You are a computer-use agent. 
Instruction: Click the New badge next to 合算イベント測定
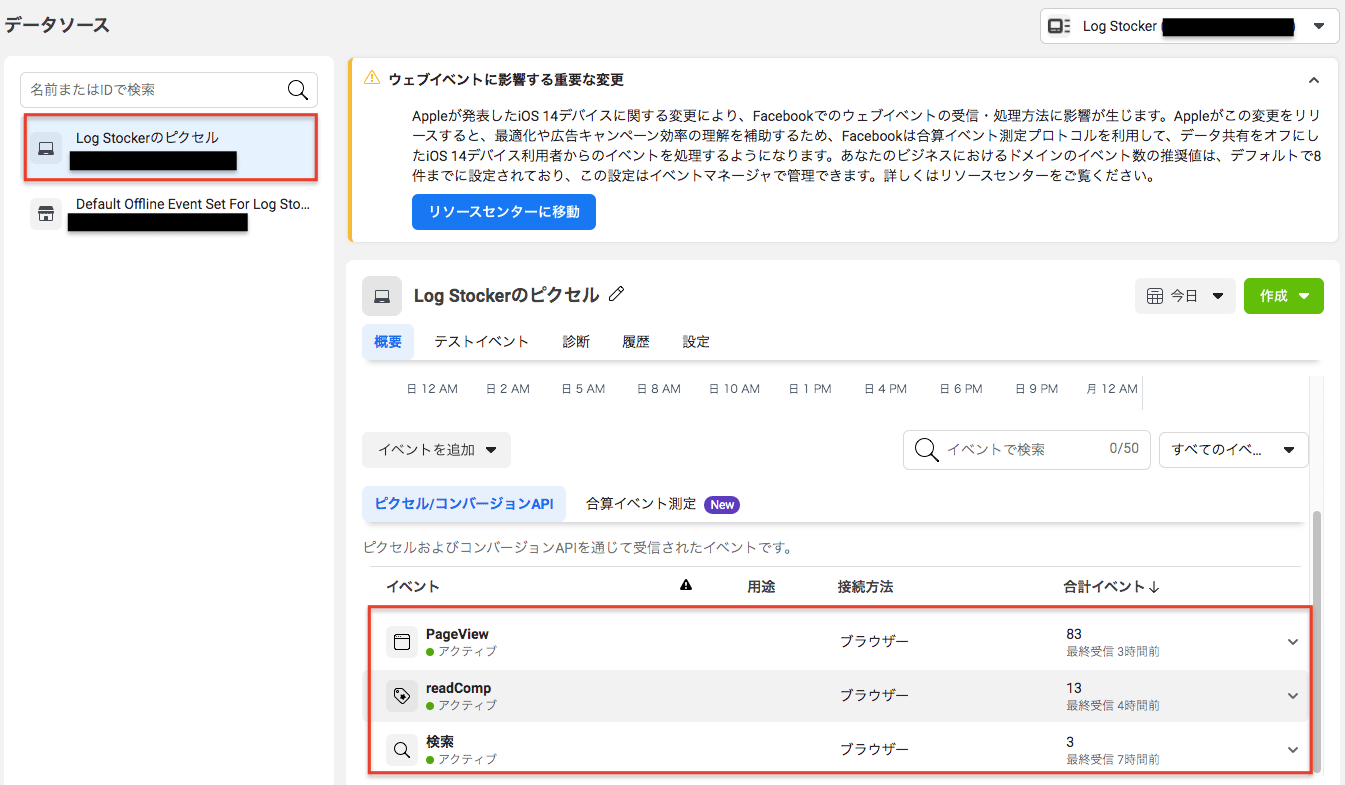pyautogui.click(x=722, y=505)
